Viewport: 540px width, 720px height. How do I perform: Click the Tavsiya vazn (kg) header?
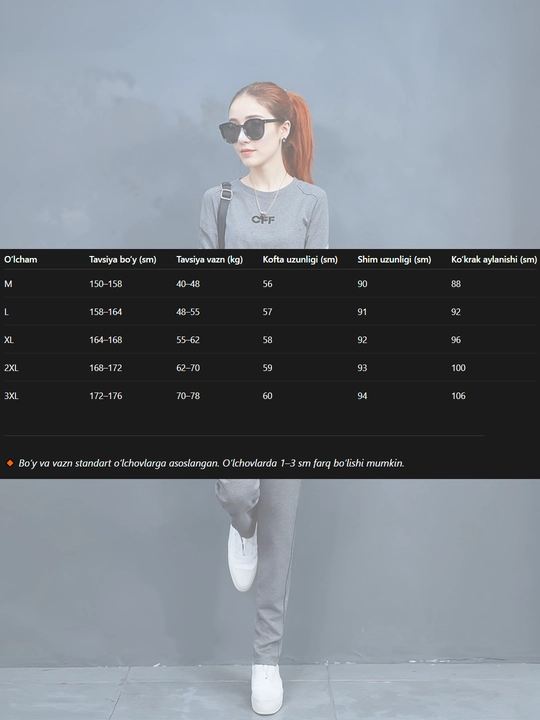click(x=209, y=260)
